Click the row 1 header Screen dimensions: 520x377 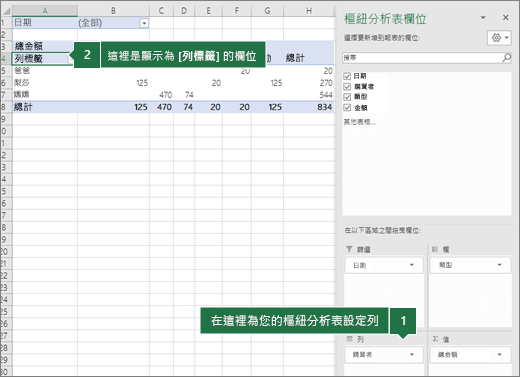[6, 23]
